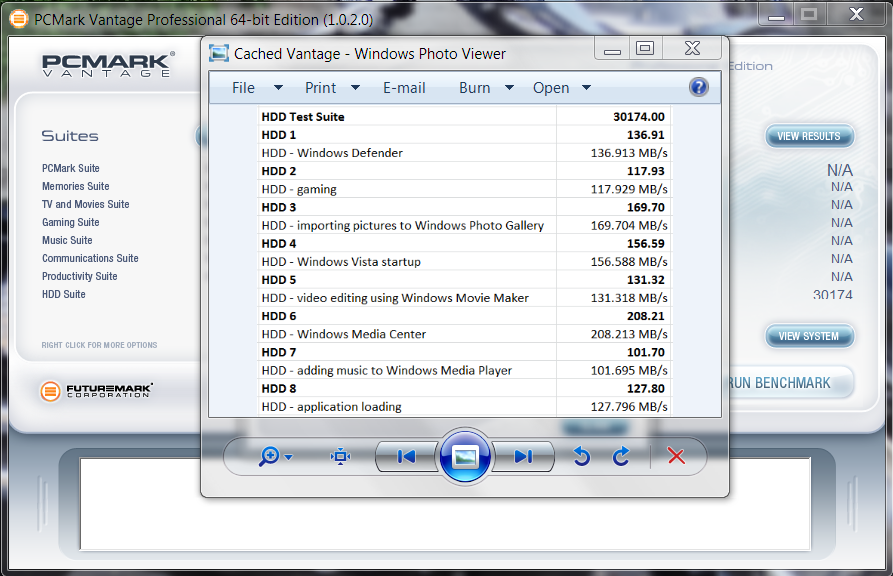Open the Open menu

pos(551,88)
